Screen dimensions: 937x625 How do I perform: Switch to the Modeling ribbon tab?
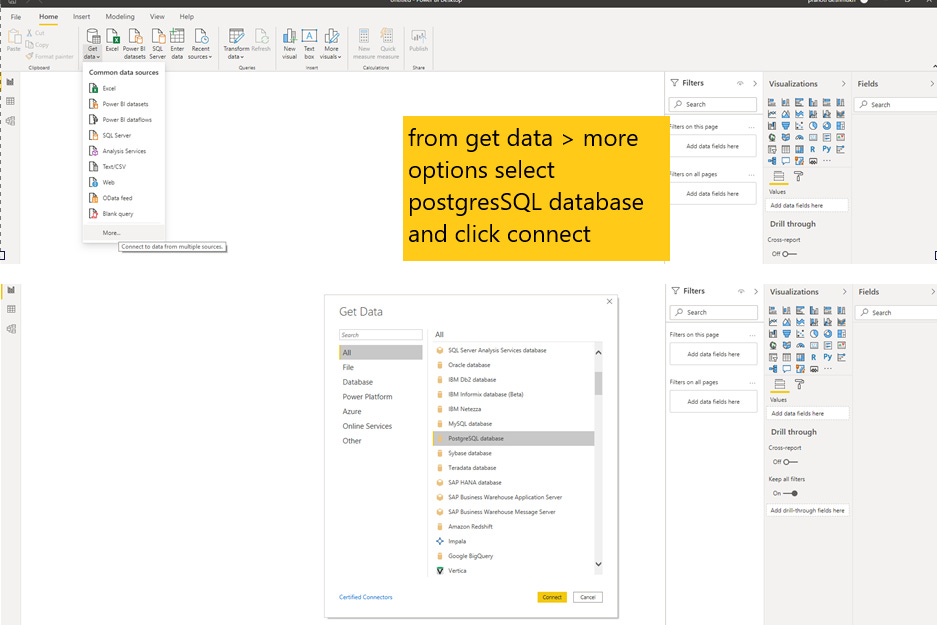coord(120,17)
